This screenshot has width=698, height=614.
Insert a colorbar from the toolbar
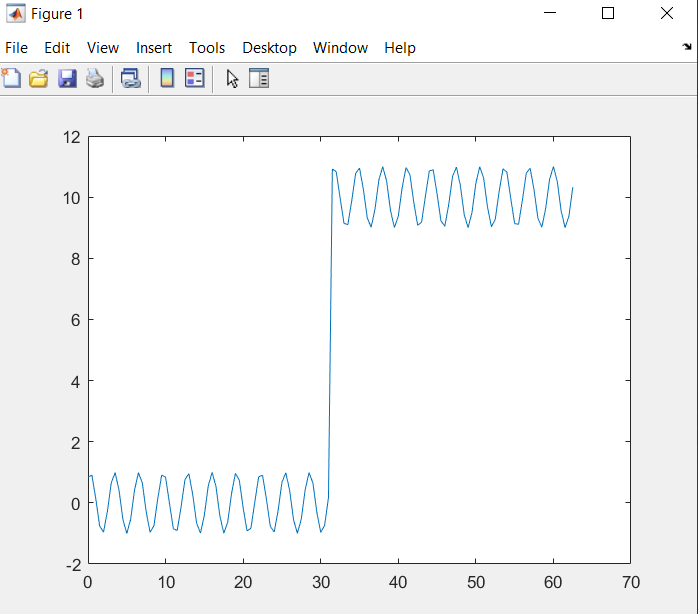(167, 78)
